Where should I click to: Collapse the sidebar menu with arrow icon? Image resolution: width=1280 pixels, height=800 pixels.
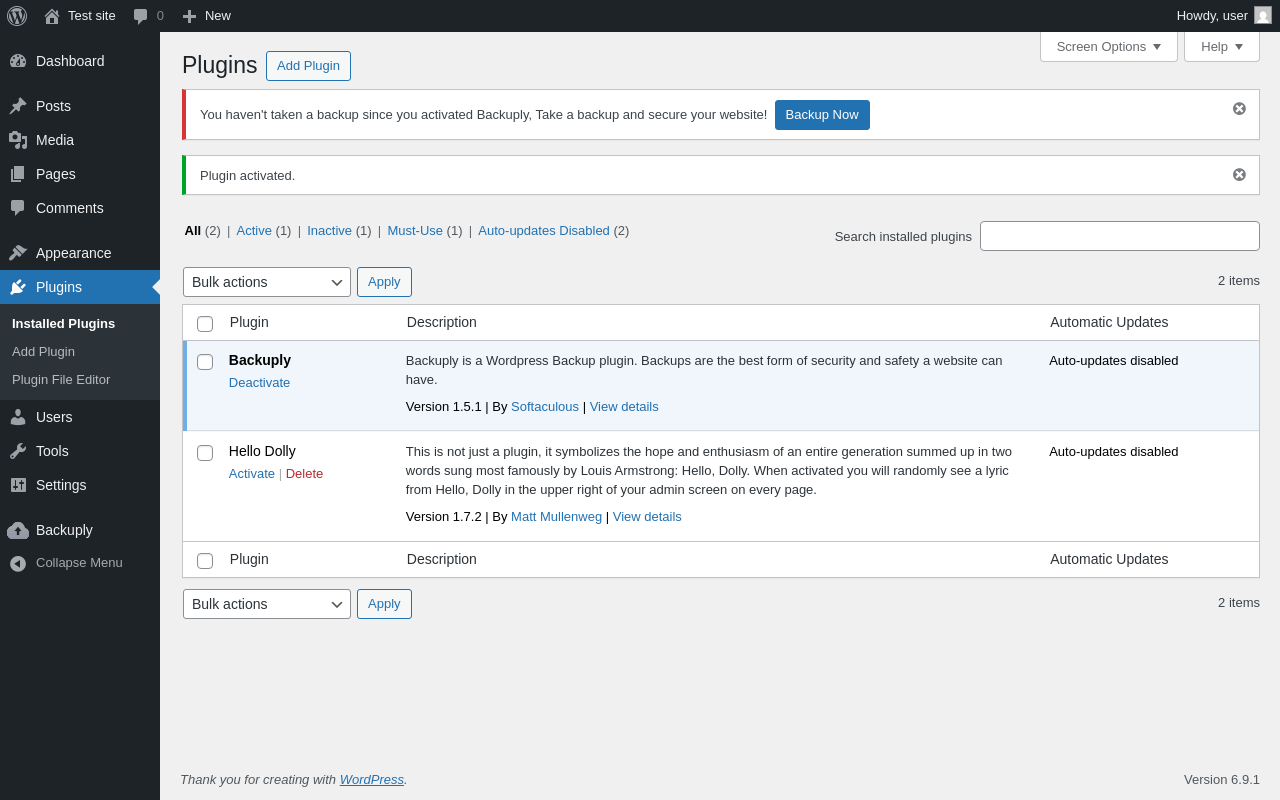[18, 563]
